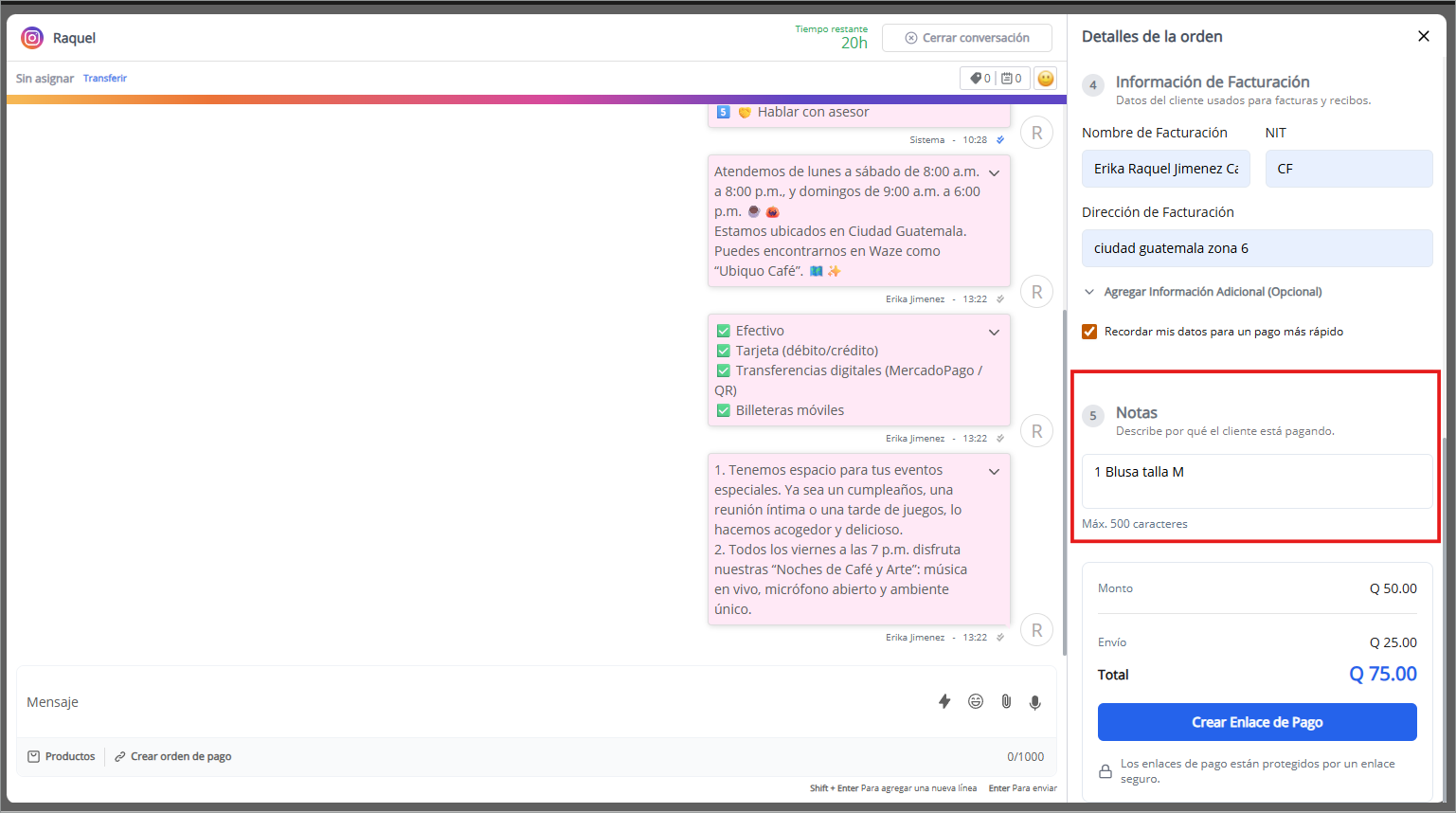This screenshot has width=1456, height=813.
Task: Open chevron menu on Atendemos de lunes message
Action: pyautogui.click(x=994, y=172)
